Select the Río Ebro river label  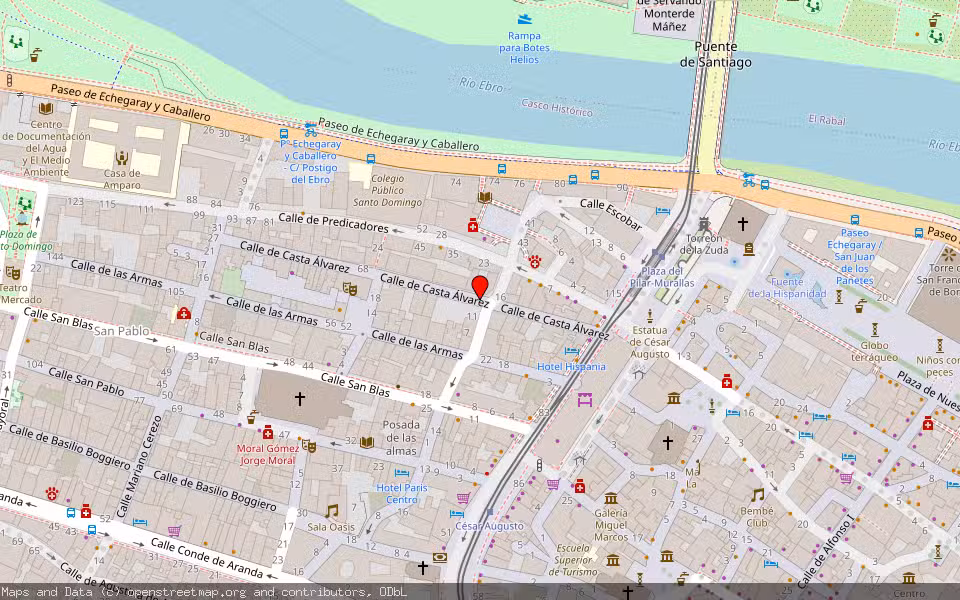pos(481,85)
